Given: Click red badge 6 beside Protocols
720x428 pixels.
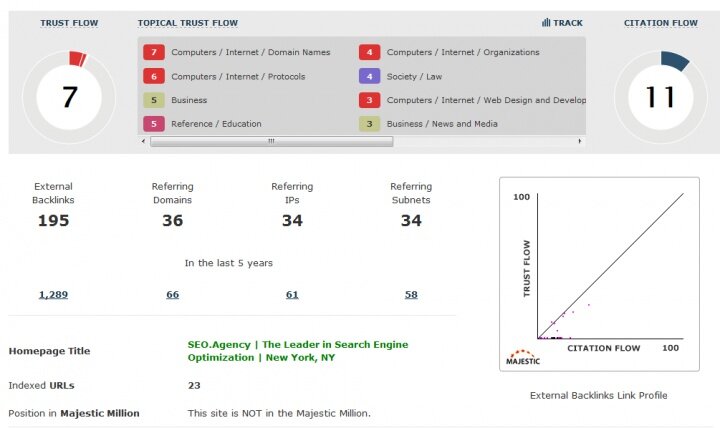Looking at the screenshot, I should (154, 76).
